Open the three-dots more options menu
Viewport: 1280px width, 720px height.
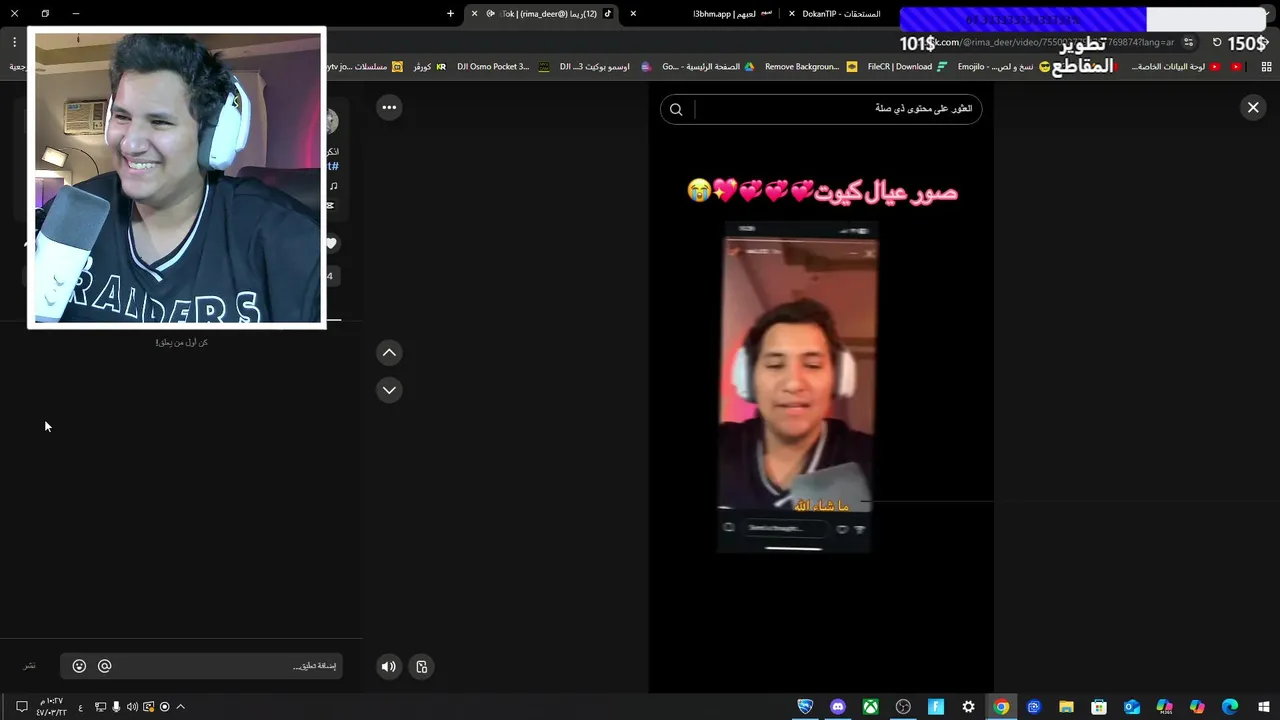389,107
